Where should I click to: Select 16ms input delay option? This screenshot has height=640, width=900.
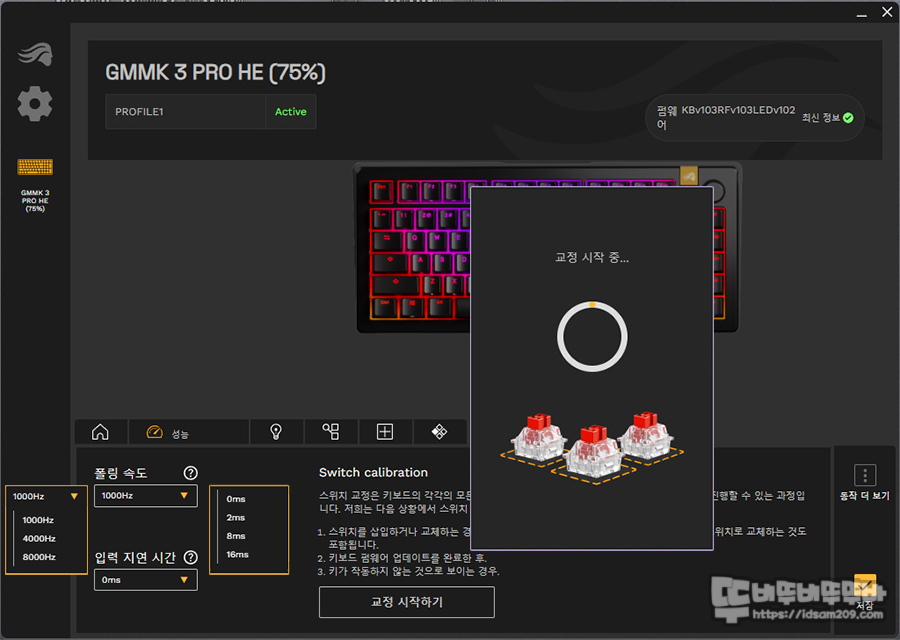(x=238, y=554)
